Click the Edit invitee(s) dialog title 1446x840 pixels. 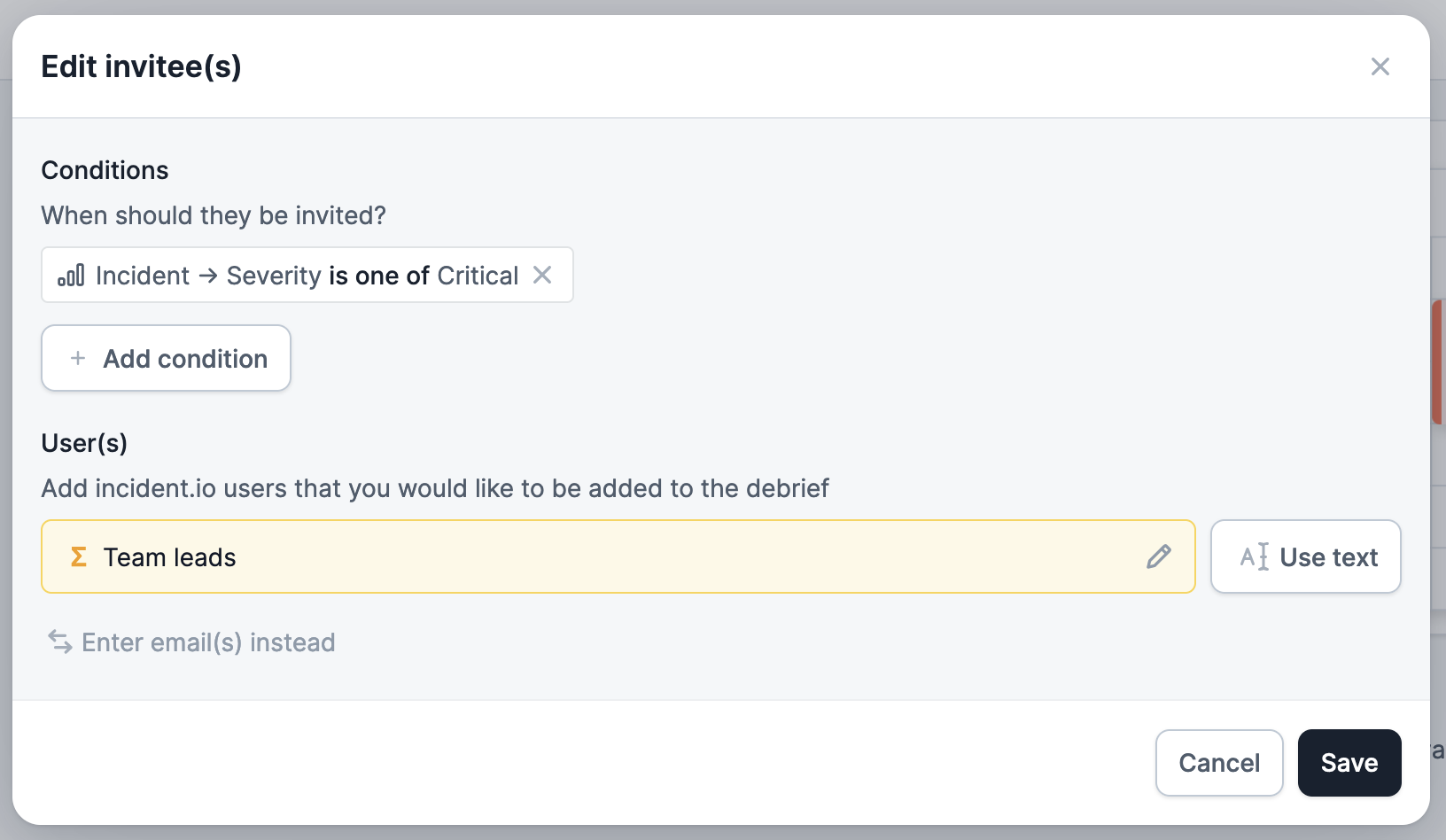click(142, 66)
